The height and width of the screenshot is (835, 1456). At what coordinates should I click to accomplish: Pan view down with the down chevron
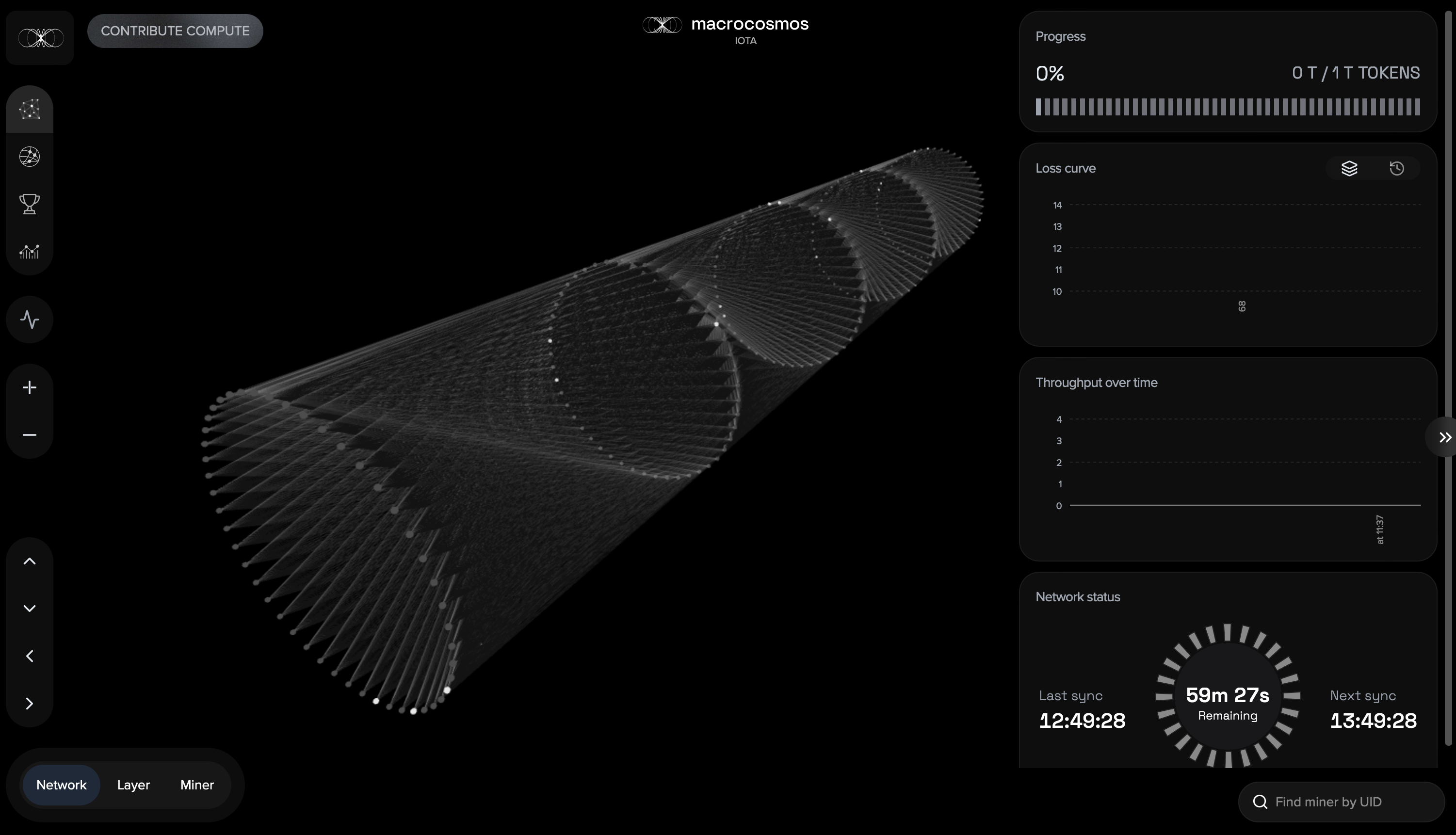pyautogui.click(x=29, y=609)
